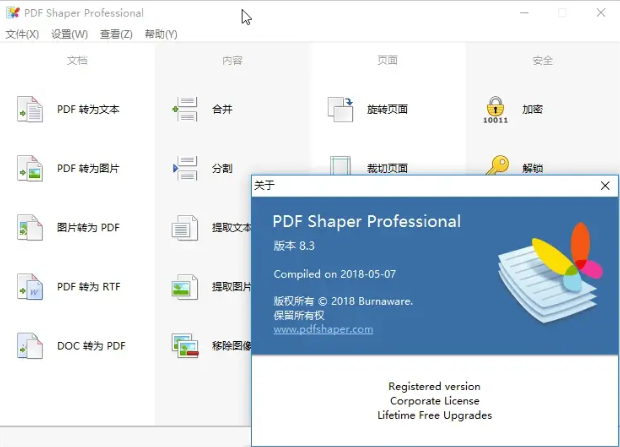Click the 解锁 label

coord(532,169)
